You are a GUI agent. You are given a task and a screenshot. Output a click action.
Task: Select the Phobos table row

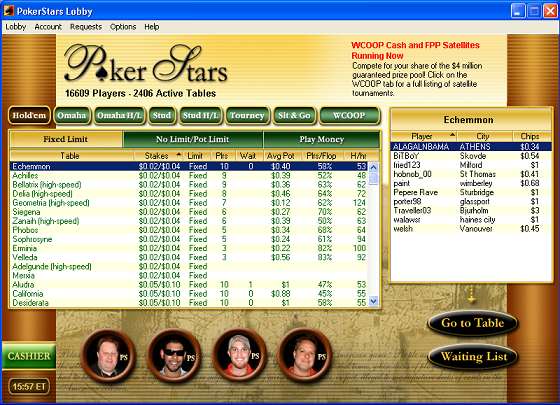click(x=189, y=230)
